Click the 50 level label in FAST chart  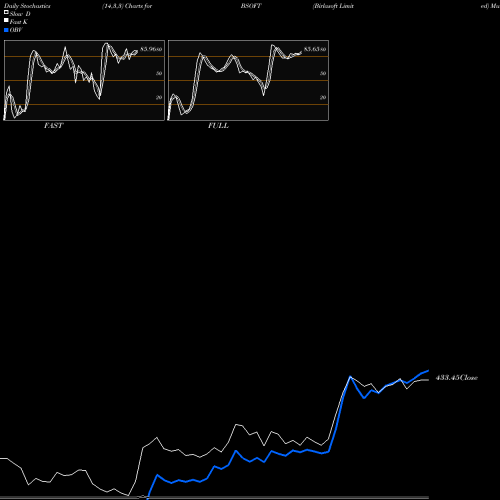[159, 73]
